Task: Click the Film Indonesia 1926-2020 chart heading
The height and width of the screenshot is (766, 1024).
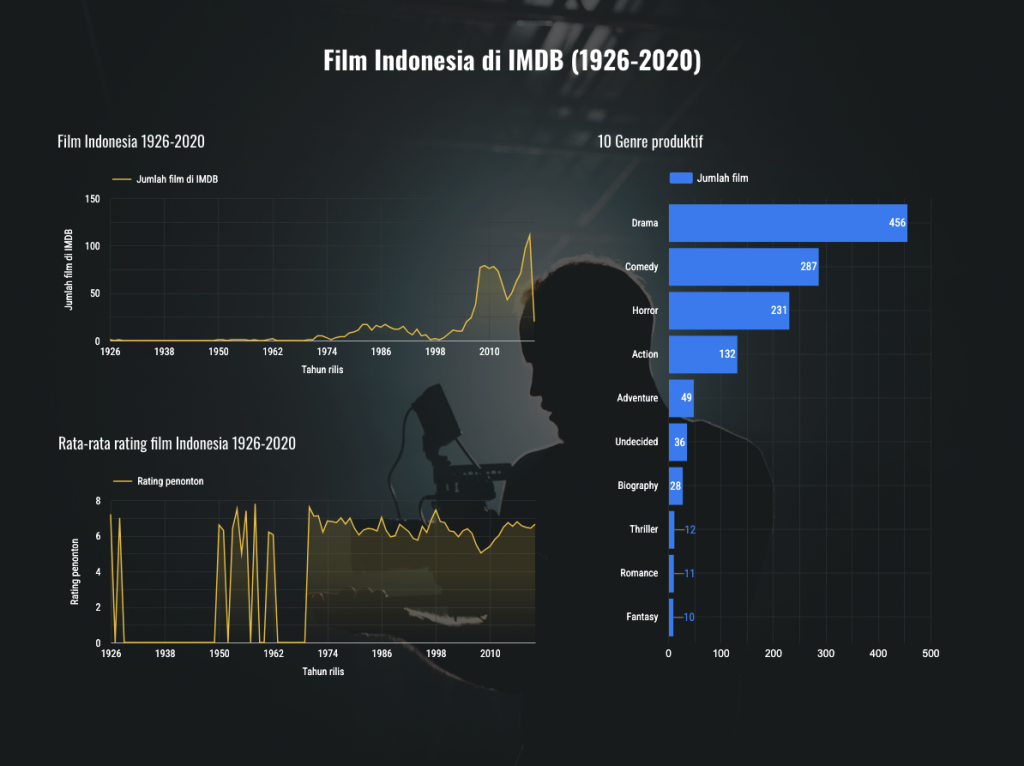Action: pos(131,142)
